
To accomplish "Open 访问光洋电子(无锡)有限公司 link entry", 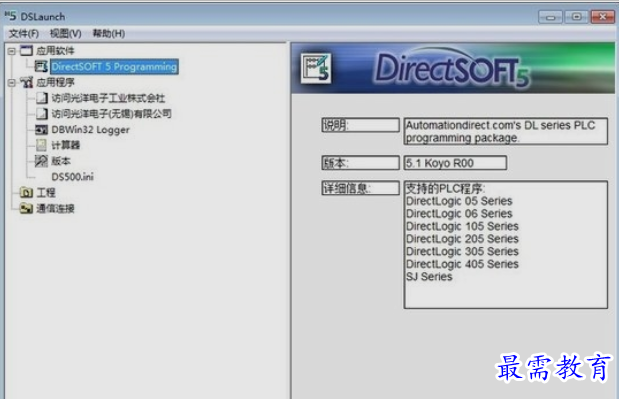I will [x=111, y=114].
